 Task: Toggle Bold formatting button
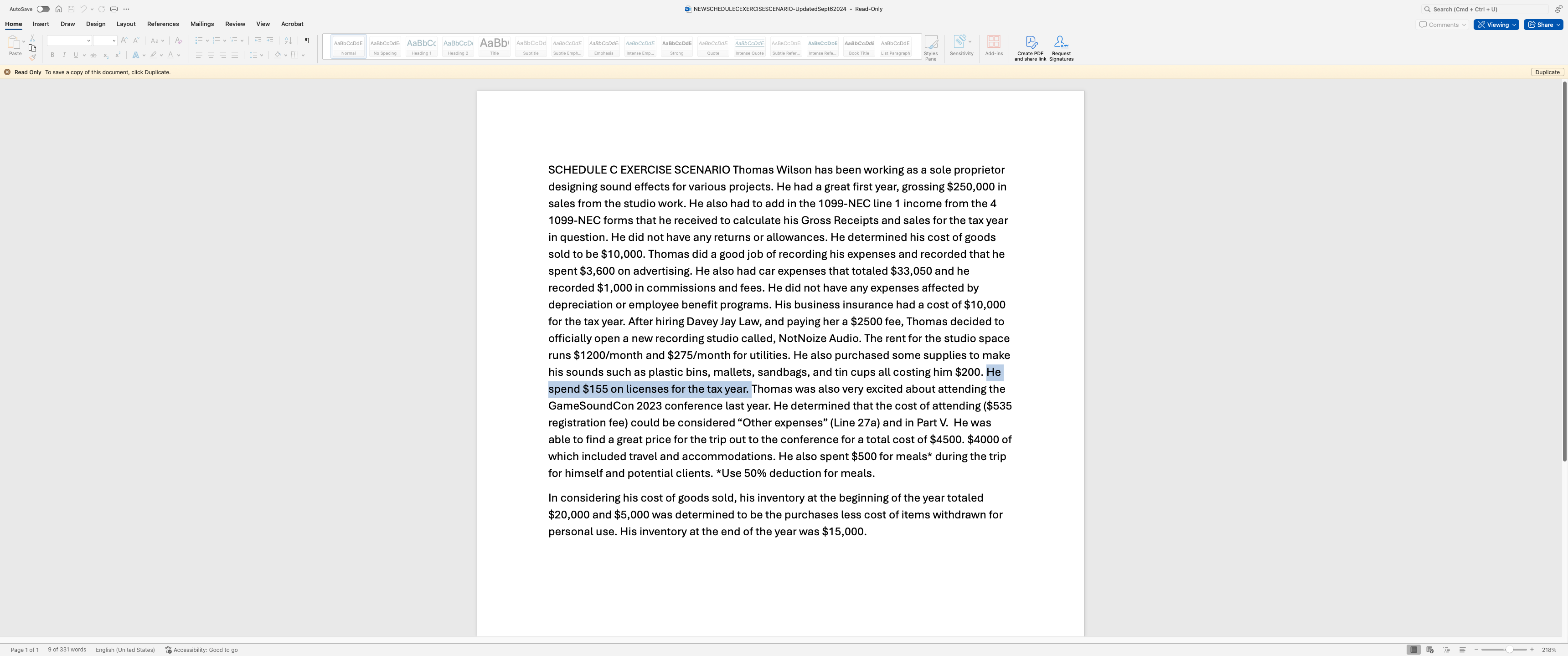[52, 56]
